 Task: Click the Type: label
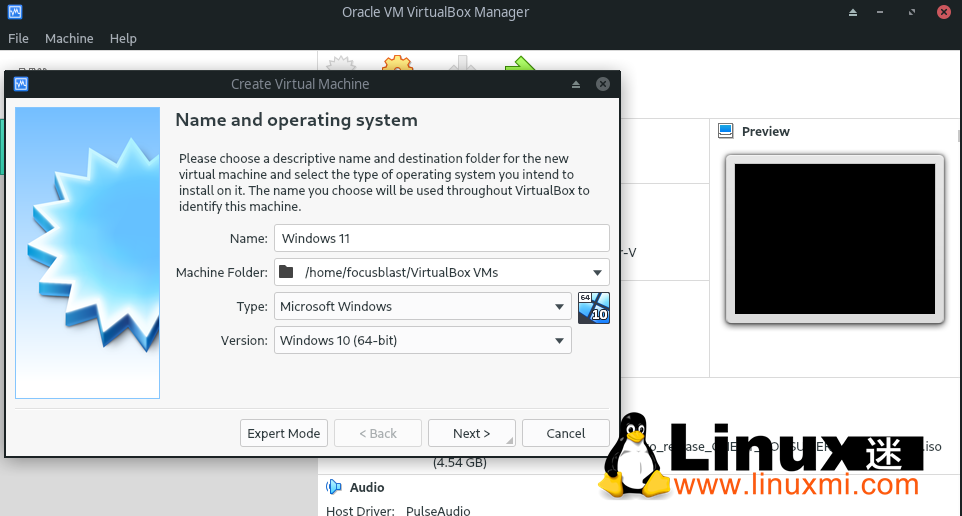click(x=252, y=307)
